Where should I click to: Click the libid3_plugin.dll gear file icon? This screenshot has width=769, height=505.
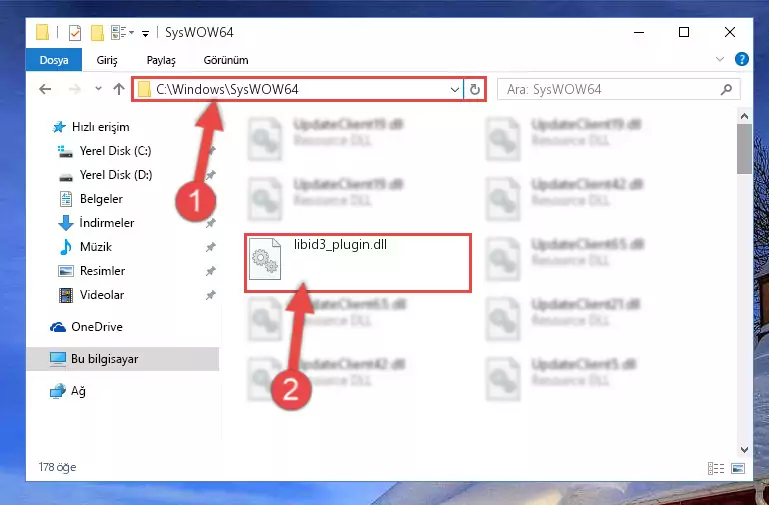264,258
